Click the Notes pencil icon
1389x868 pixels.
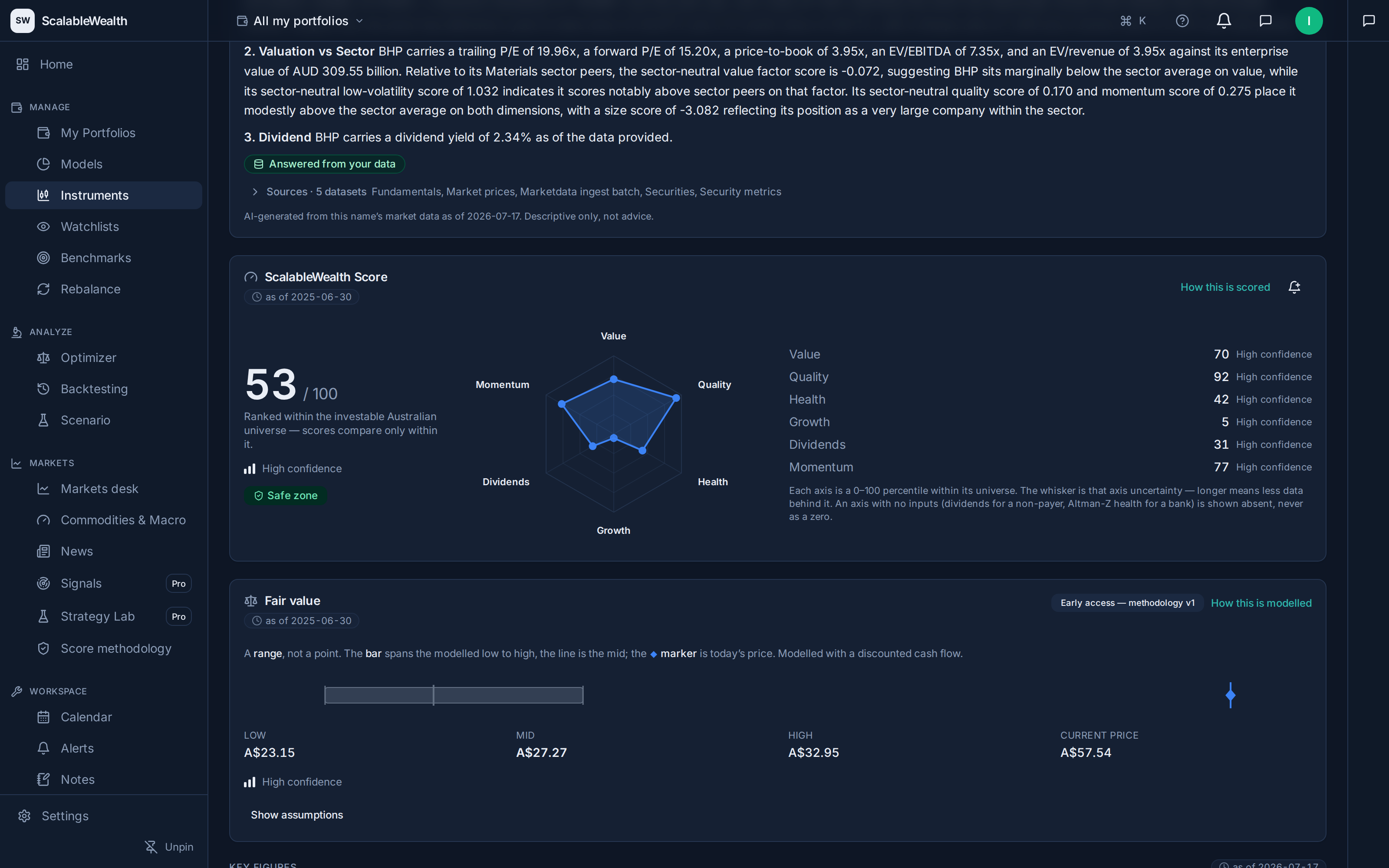point(43,779)
